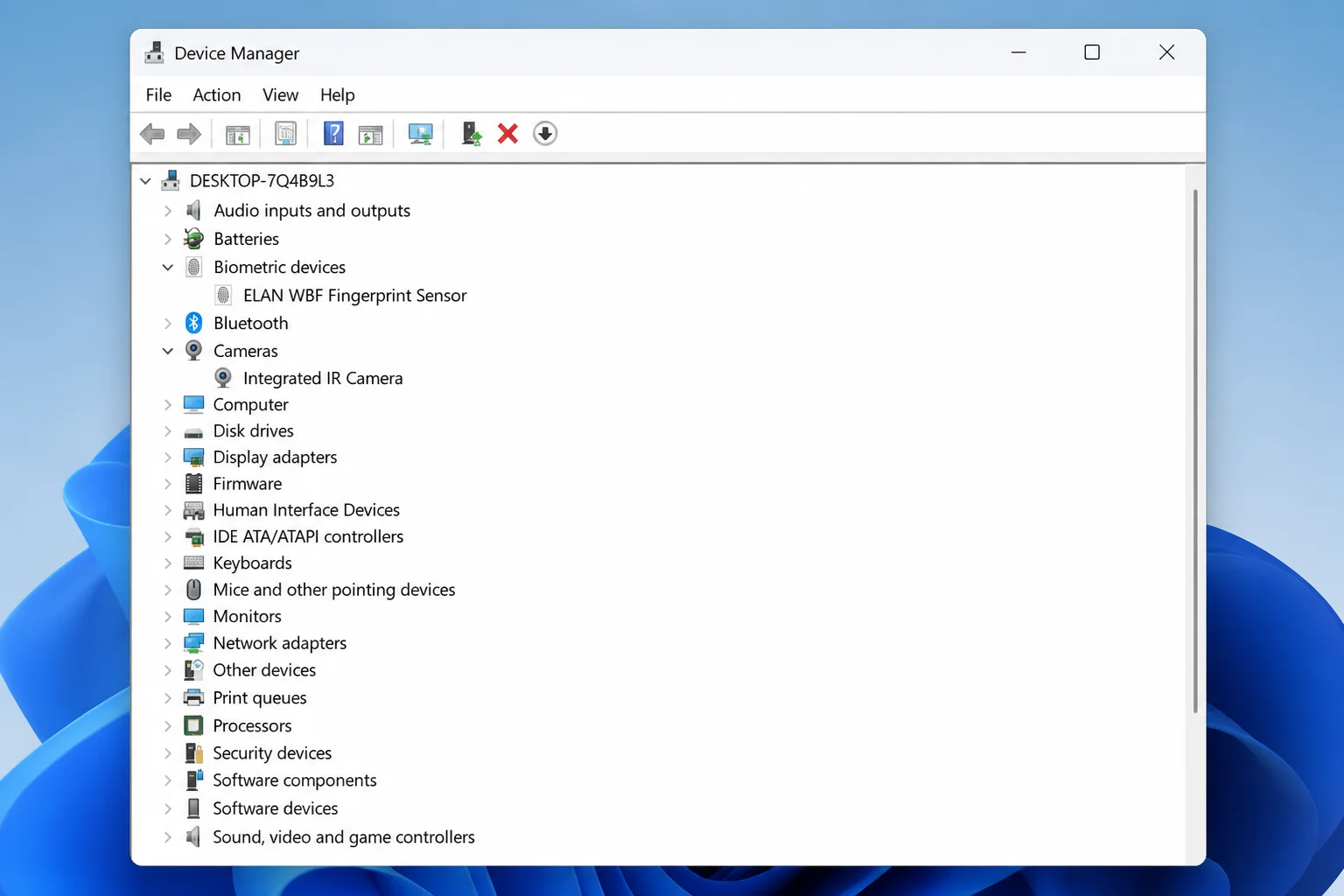The width and height of the screenshot is (1344, 896).
Task: Open the File menu
Action: 158,94
